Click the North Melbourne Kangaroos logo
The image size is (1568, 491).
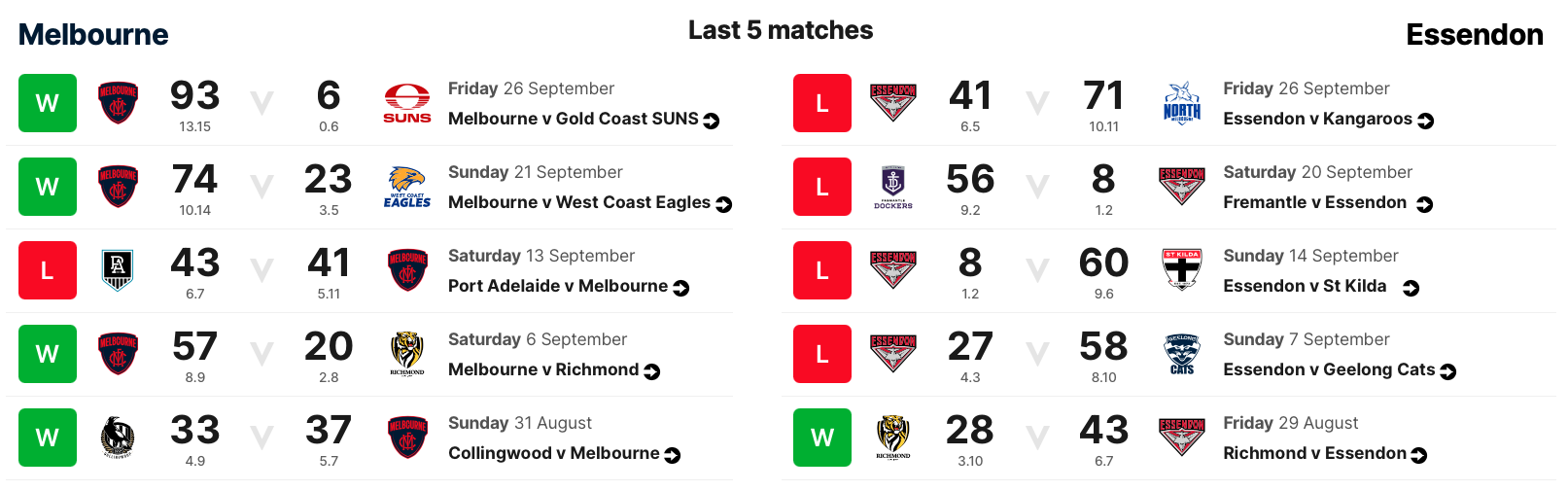(1181, 103)
